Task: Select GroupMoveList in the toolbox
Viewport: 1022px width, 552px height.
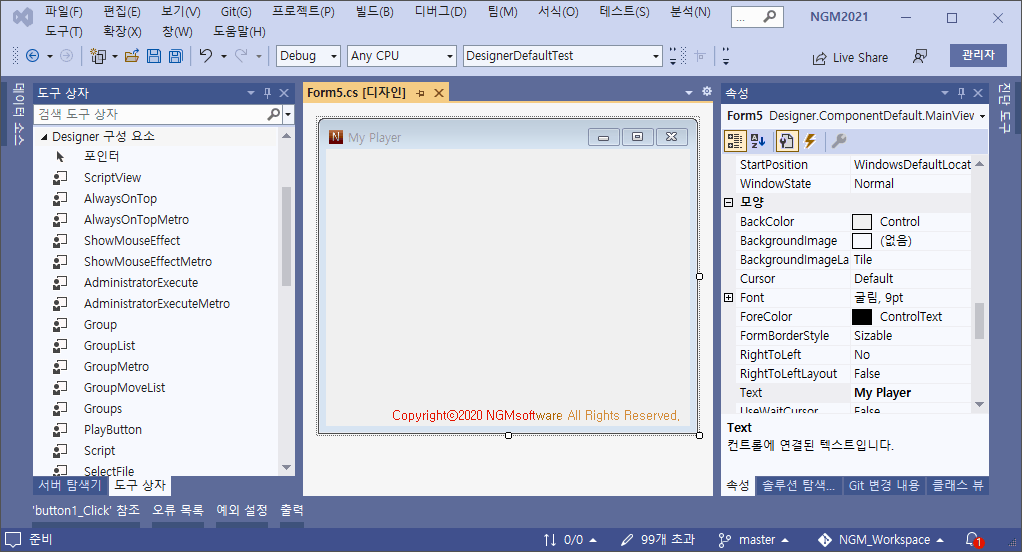Action: (124, 388)
